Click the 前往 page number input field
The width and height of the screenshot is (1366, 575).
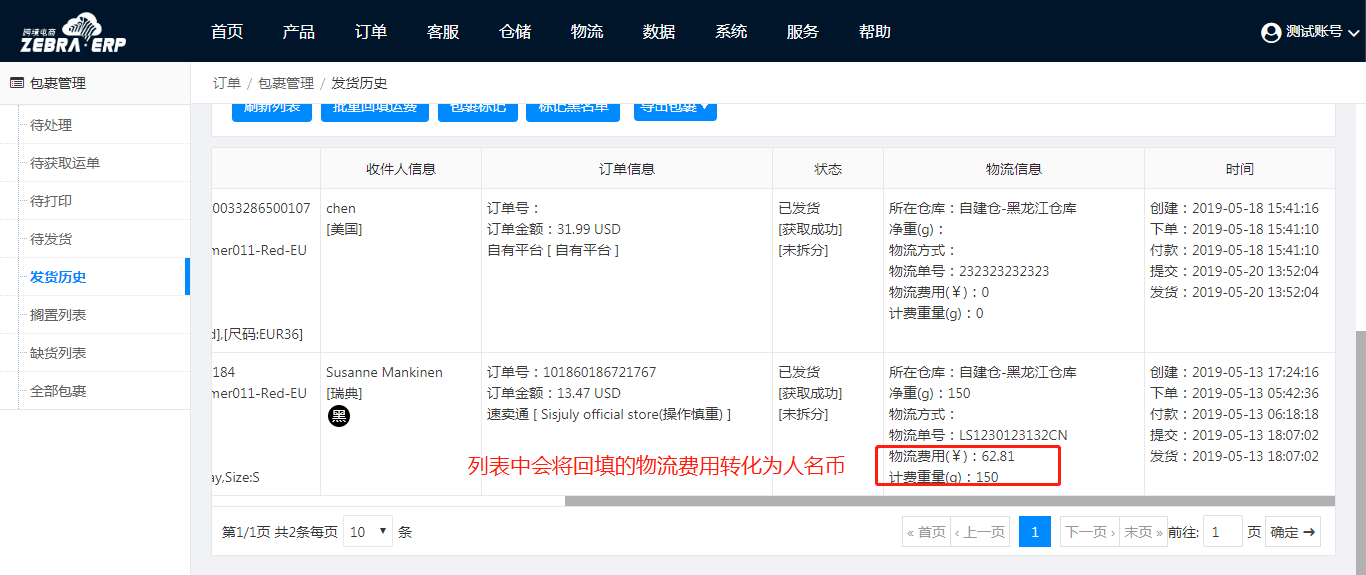(x=1222, y=532)
